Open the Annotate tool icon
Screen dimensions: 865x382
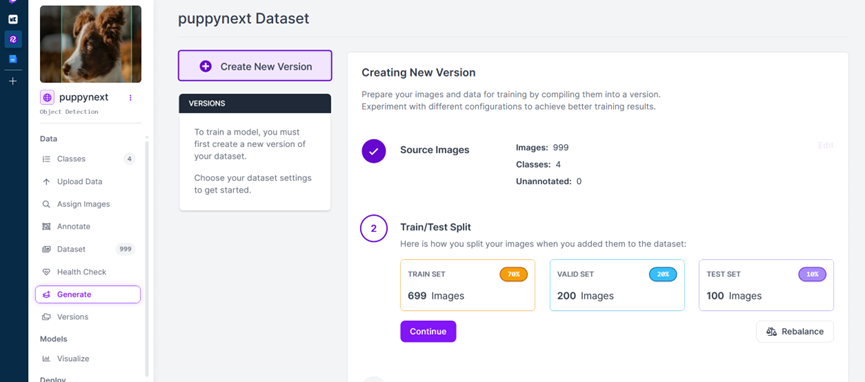tap(46, 227)
